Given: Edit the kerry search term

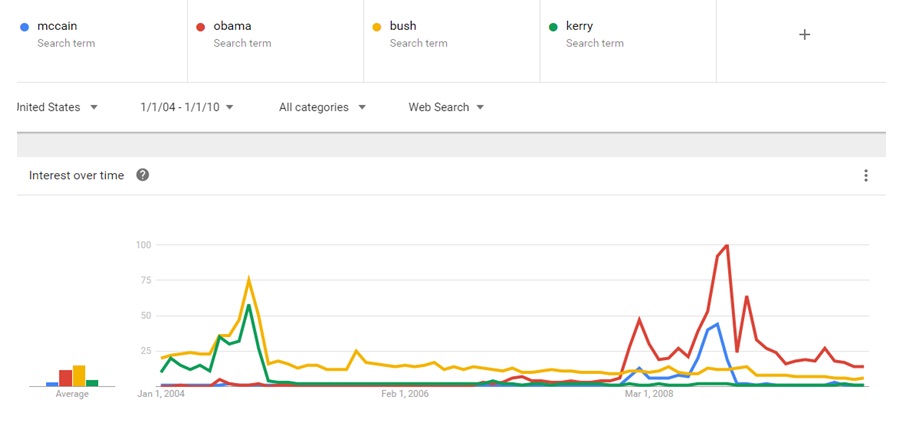Looking at the screenshot, I should pyautogui.click(x=628, y=35).
